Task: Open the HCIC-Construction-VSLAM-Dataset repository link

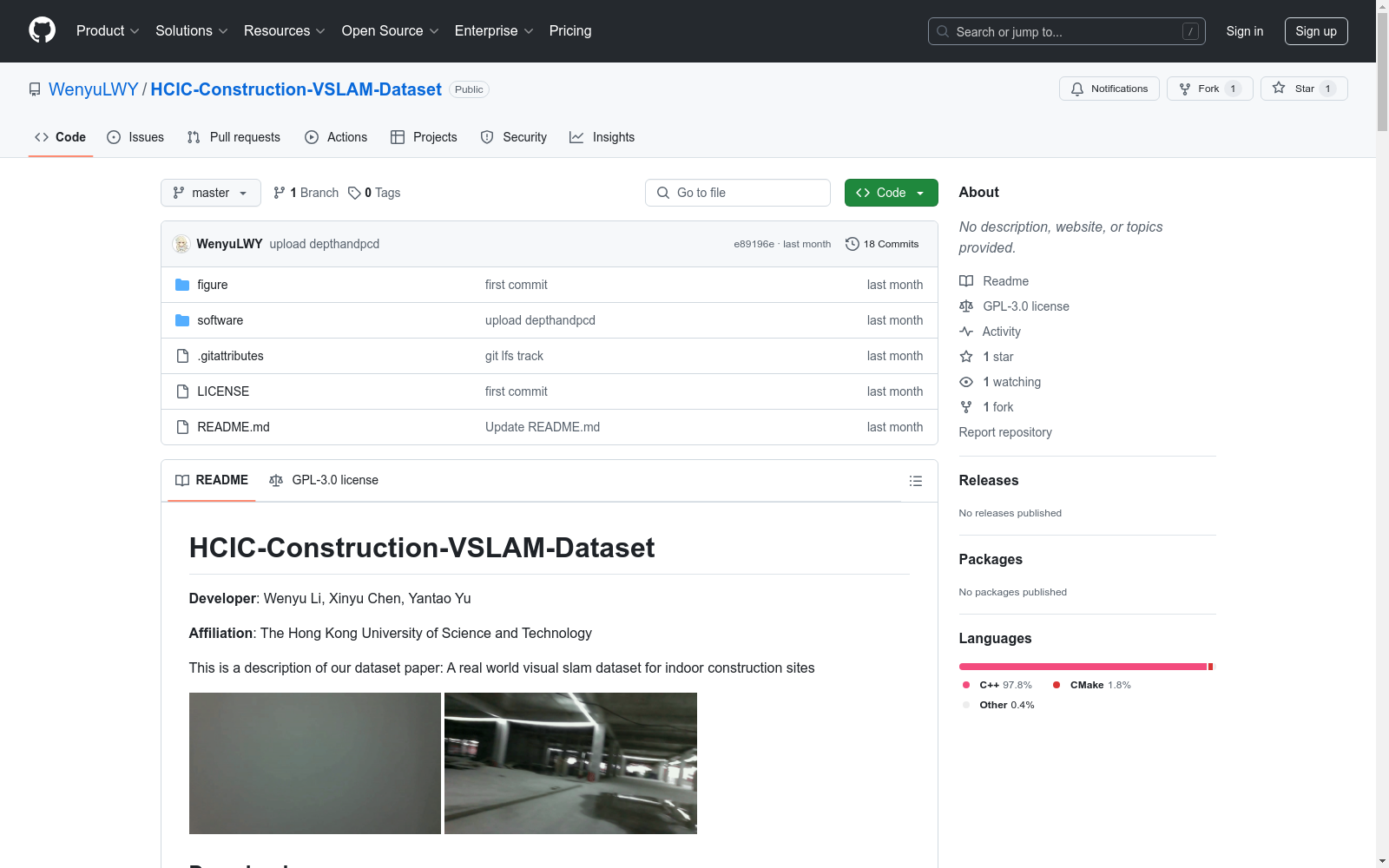Action: tap(296, 89)
